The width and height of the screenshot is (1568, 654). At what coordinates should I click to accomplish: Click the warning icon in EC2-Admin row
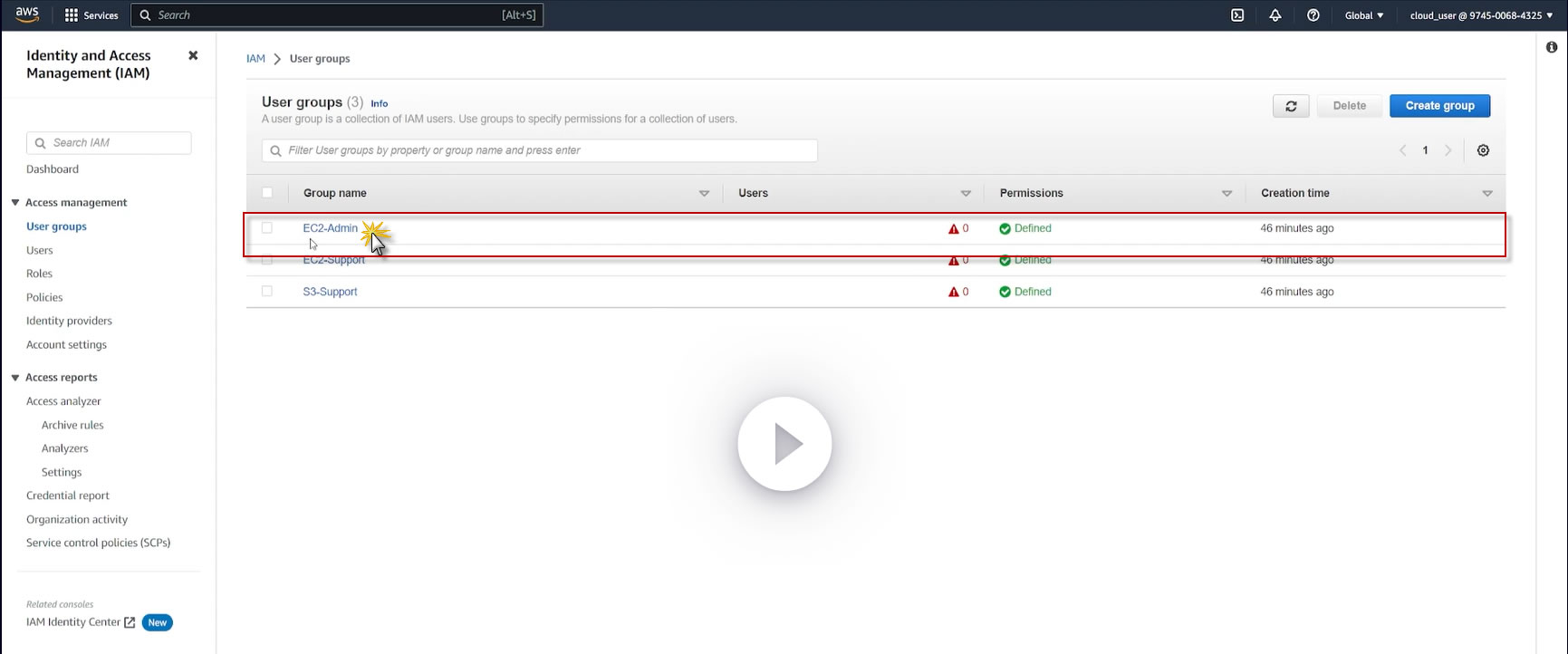[x=953, y=228]
